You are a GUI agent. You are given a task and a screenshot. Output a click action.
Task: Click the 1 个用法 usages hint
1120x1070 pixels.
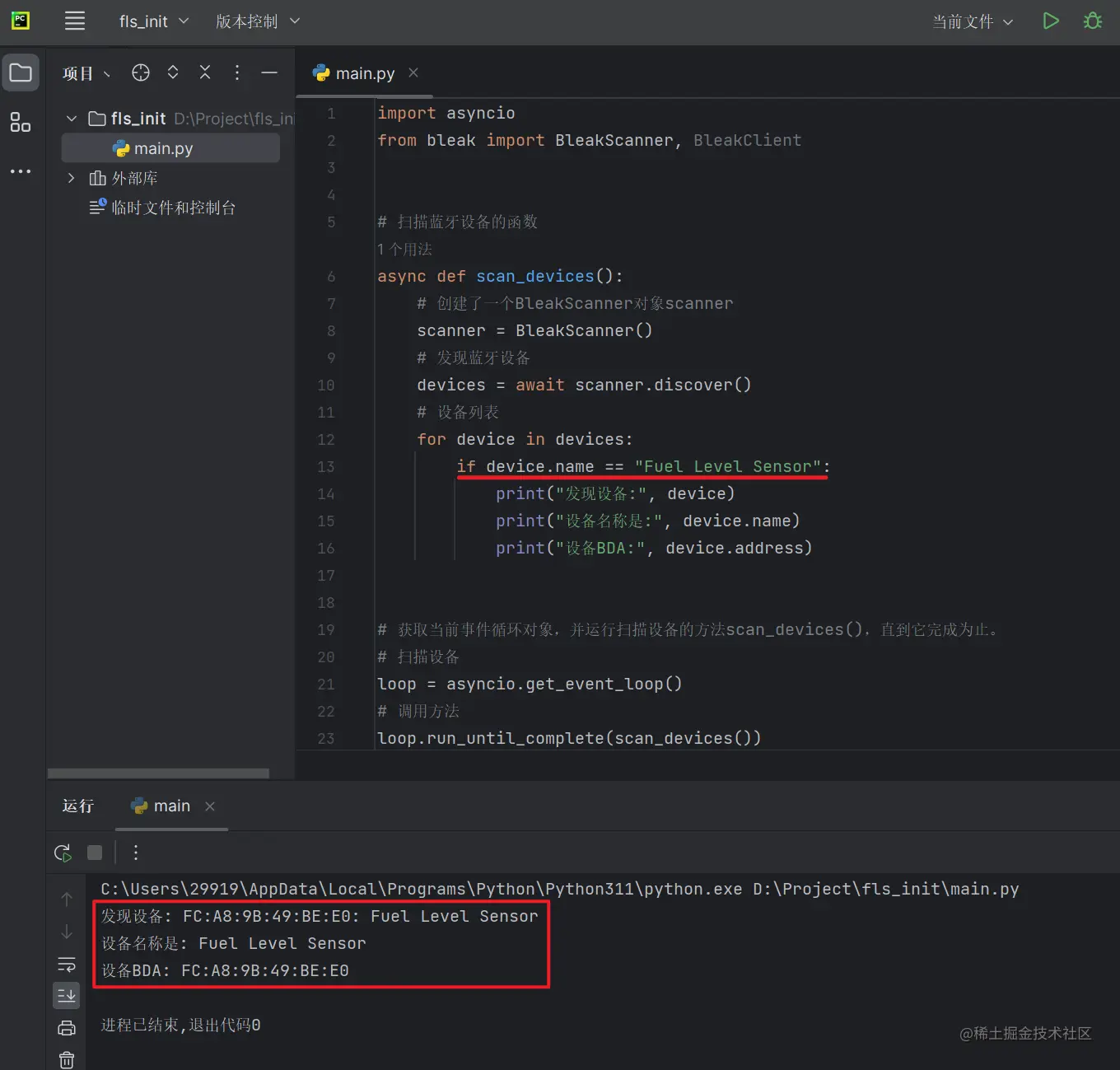tap(404, 249)
